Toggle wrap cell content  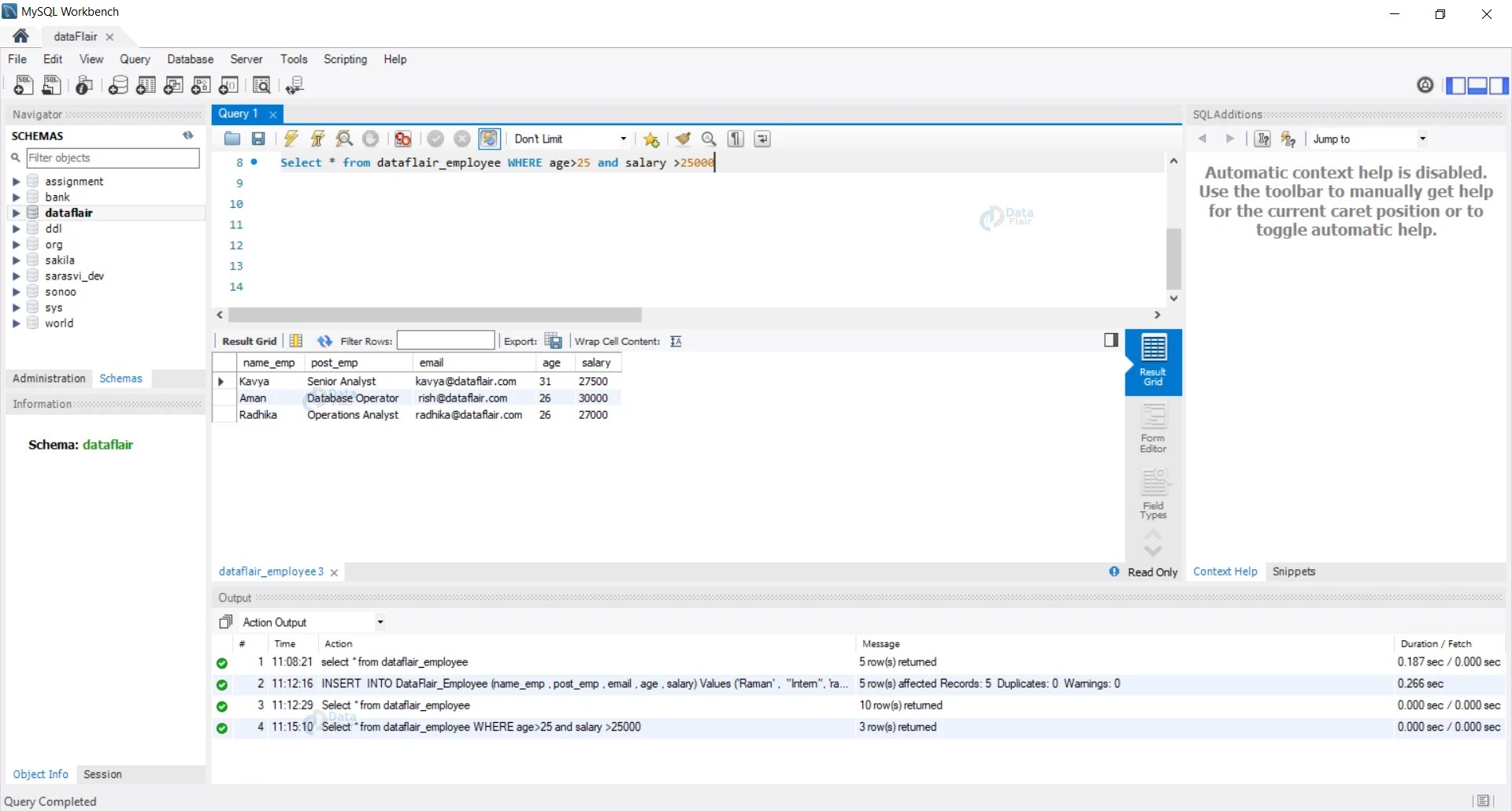tap(676, 341)
